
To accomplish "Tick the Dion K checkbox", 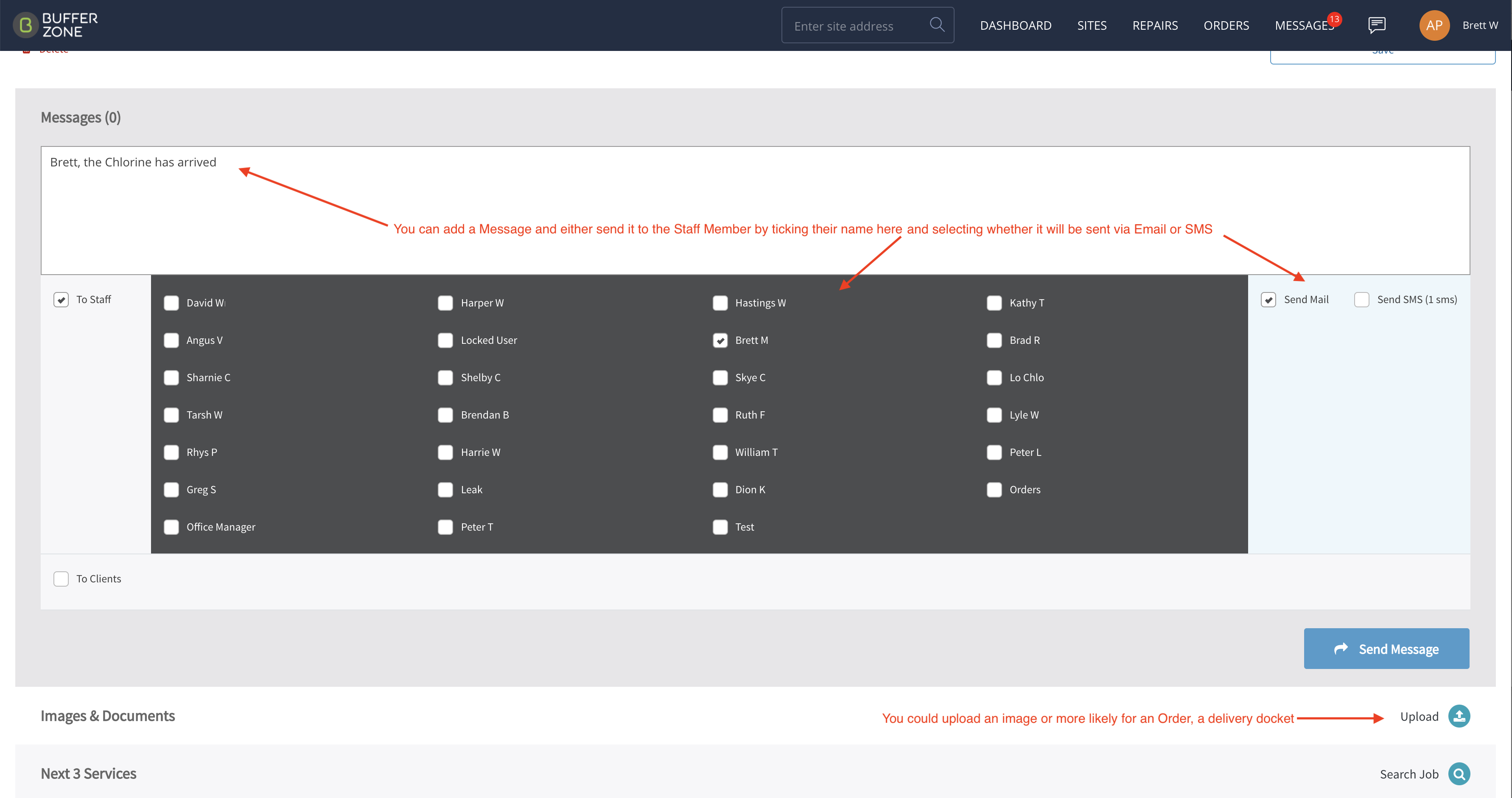I will (720, 489).
